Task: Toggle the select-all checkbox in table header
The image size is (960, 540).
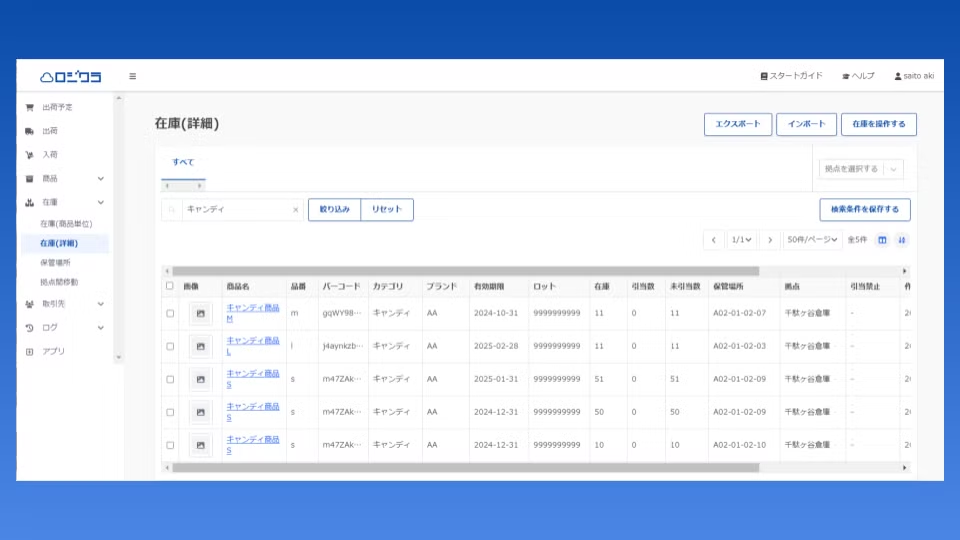Action: [x=170, y=286]
